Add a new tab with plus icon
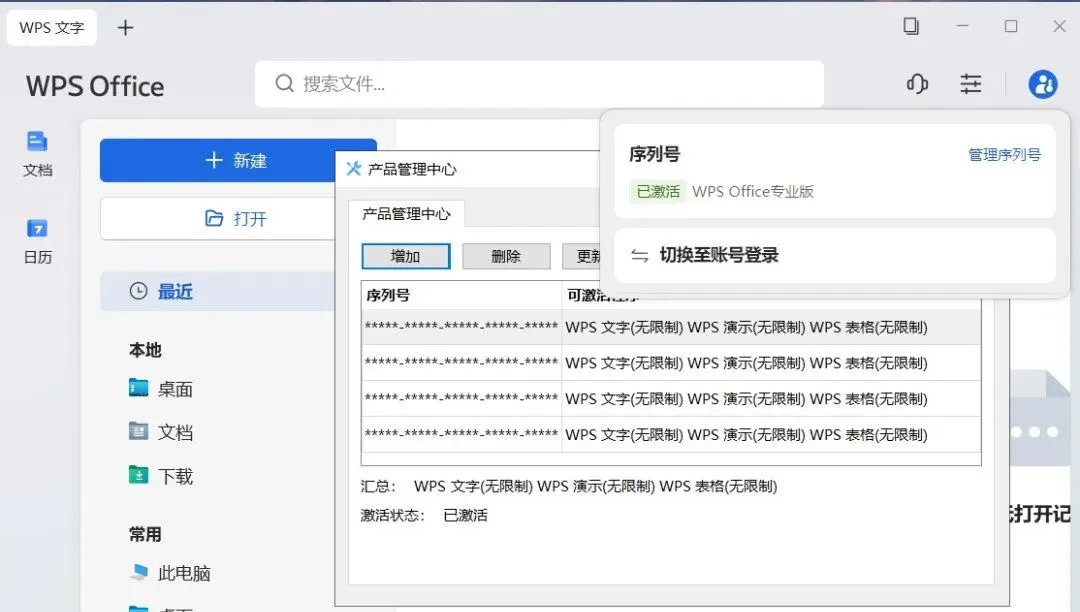 coord(125,28)
